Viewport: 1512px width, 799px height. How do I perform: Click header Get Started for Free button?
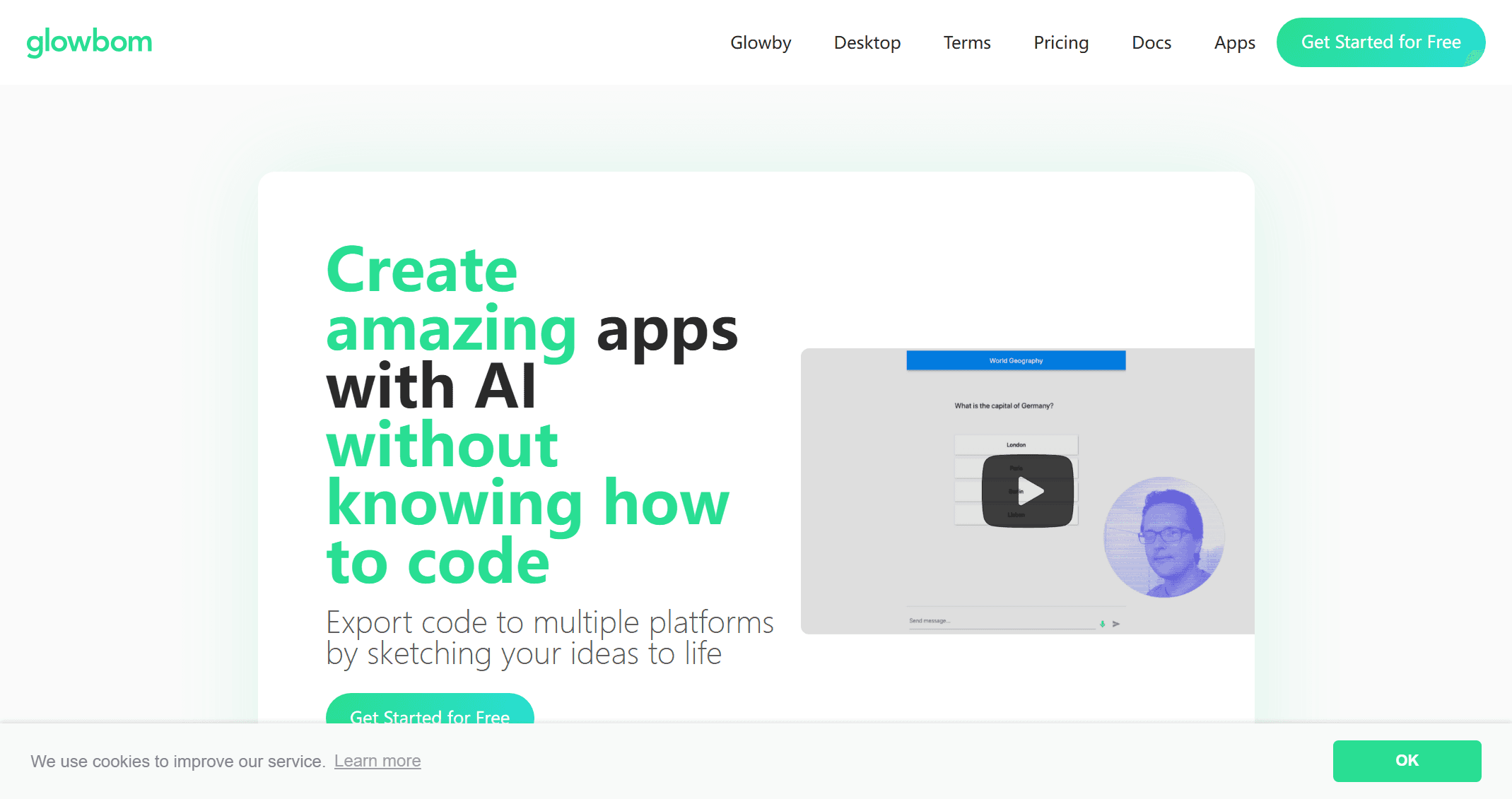[1381, 42]
